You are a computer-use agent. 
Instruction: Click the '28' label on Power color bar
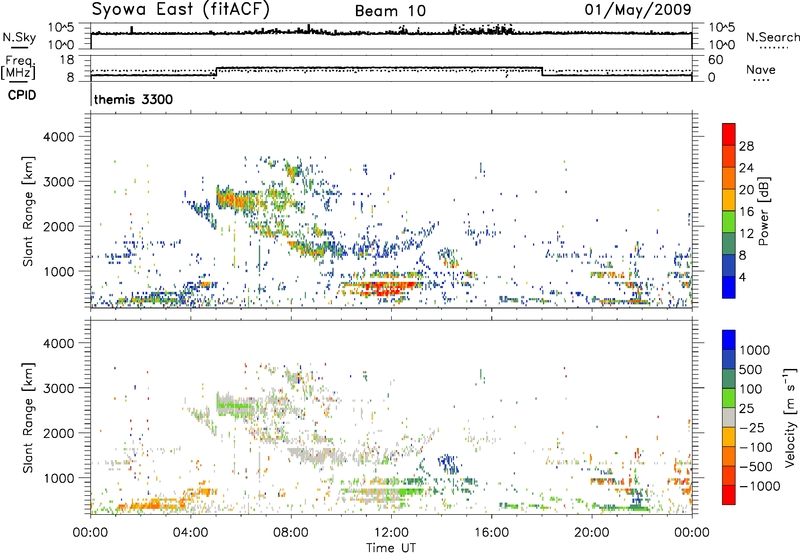click(x=746, y=146)
